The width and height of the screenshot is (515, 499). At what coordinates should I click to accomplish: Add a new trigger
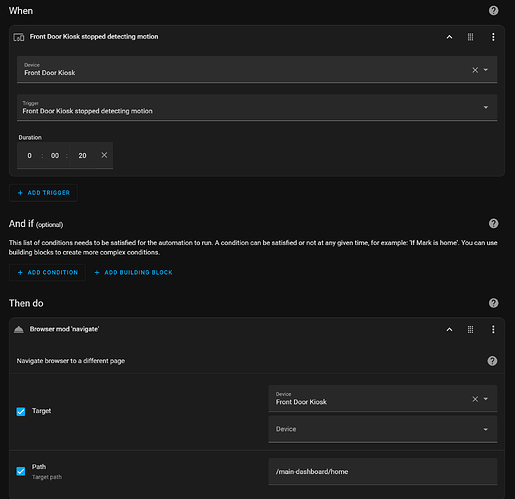pos(43,193)
